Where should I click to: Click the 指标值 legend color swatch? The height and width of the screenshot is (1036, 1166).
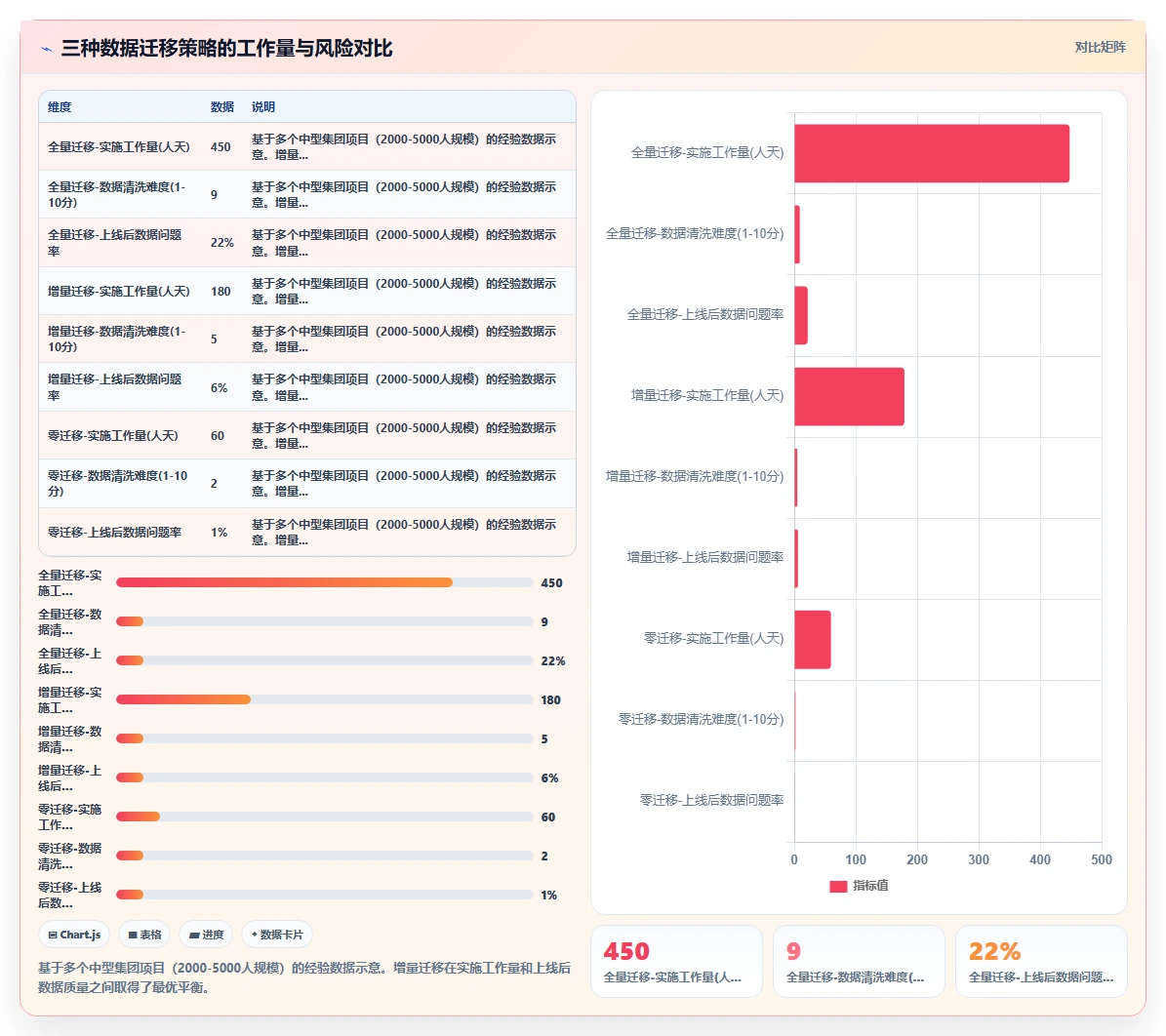[838, 887]
